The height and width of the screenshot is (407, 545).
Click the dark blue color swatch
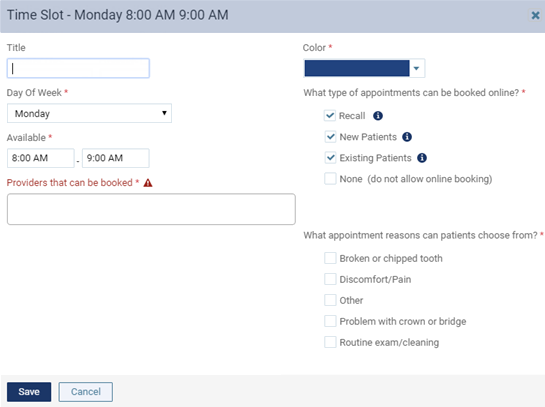click(x=357, y=68)
